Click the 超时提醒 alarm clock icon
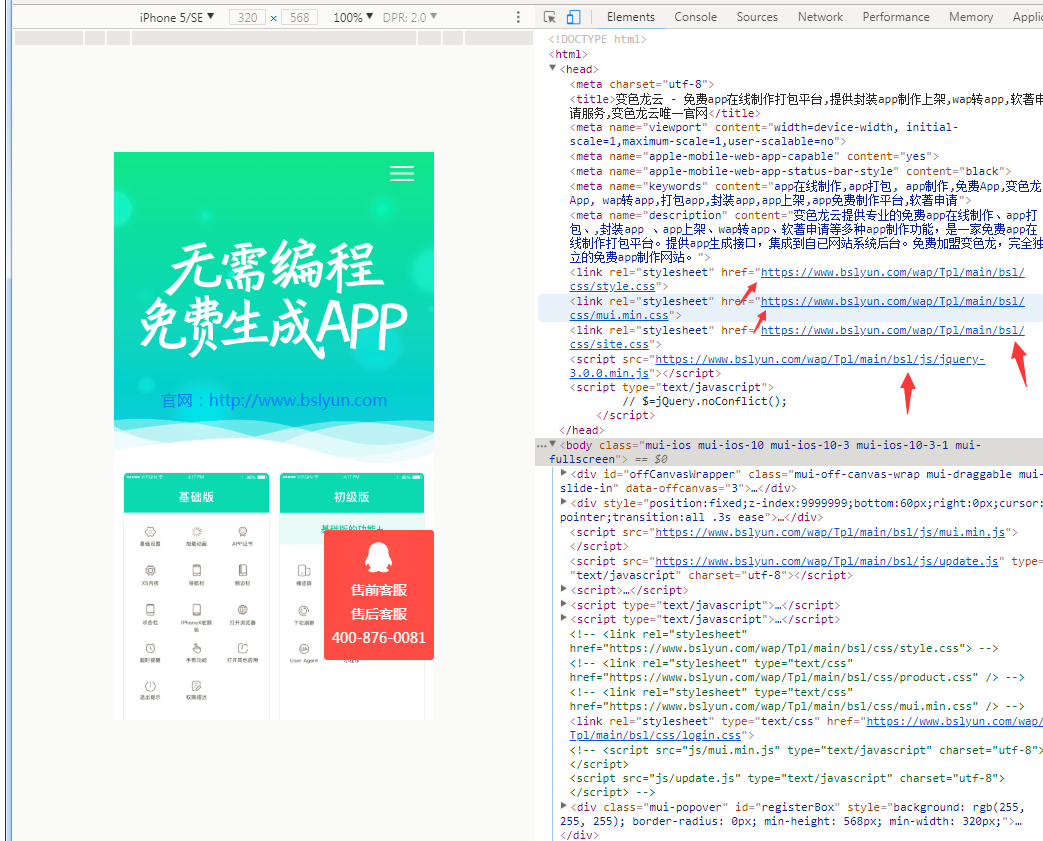Screen dimensions: 1043x841 coord(150,648)
